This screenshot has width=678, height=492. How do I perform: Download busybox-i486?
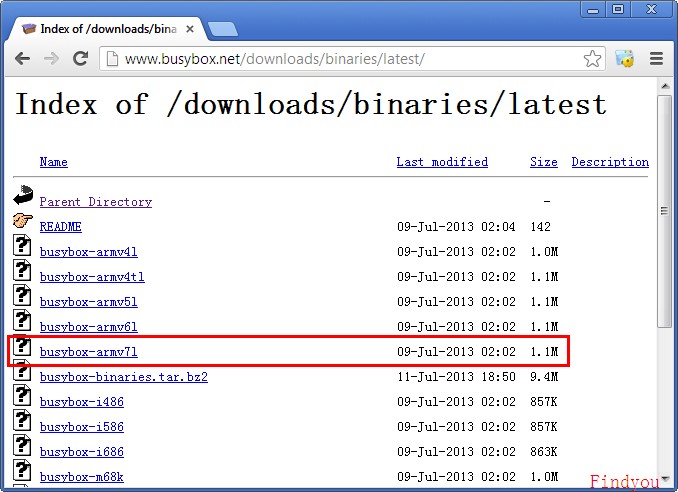click(x=82, y=402)
